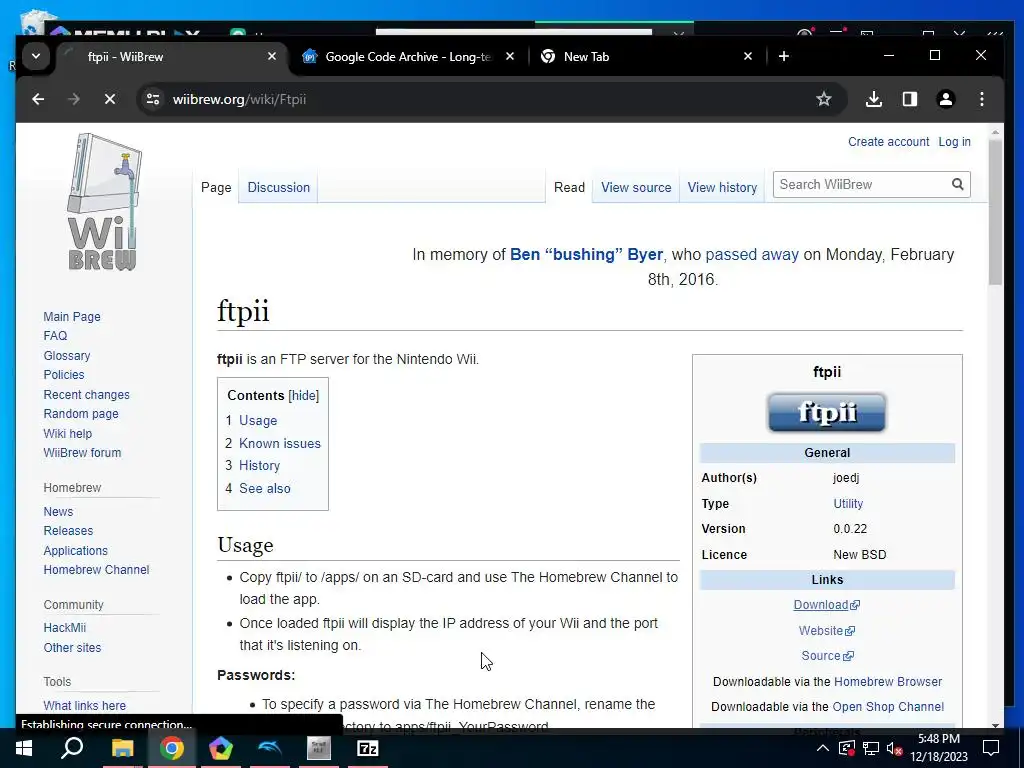
Task: Open the 7-Zip taskbar icon
Action: [368, 748]
